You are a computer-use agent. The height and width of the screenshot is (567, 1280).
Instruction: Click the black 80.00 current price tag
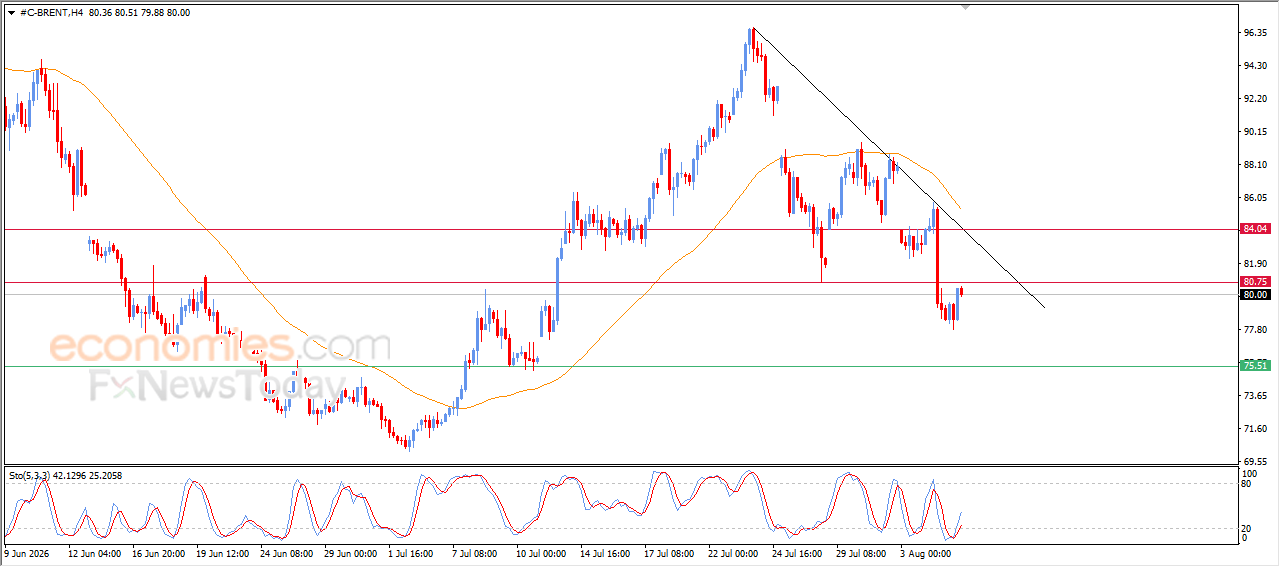click(x=1255, y=295)
